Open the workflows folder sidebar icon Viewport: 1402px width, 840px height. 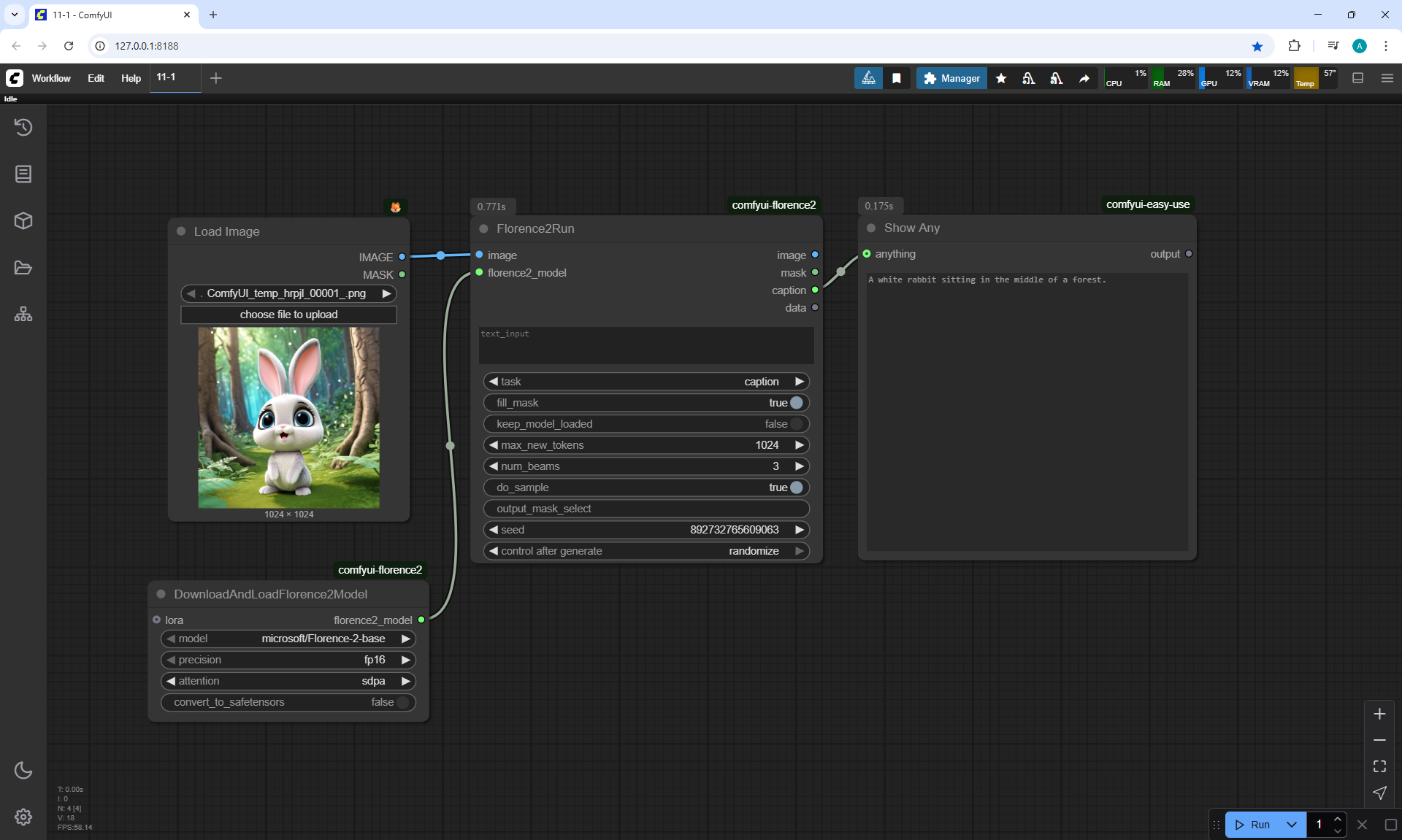coord(23,268)
